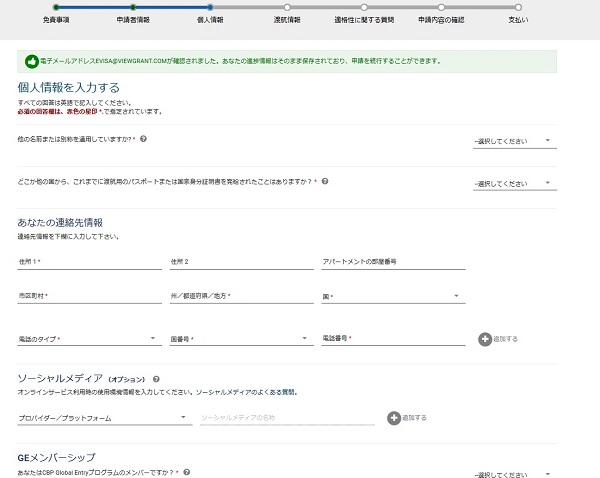This screenshot has height=478, width=600.
Task: Open the 電話のタイプ dropdown
Action: (88, 339)
